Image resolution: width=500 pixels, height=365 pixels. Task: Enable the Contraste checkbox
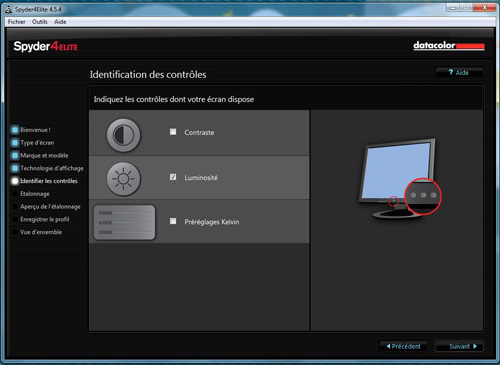point(173,132)
